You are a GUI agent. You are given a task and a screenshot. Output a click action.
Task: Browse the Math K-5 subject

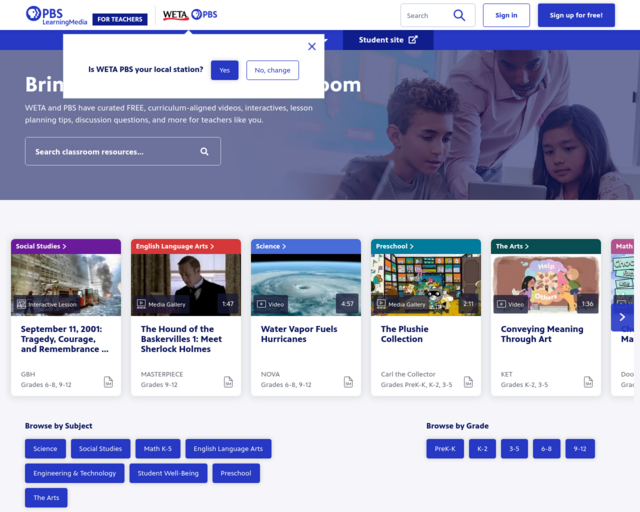[x=158, y=449]
